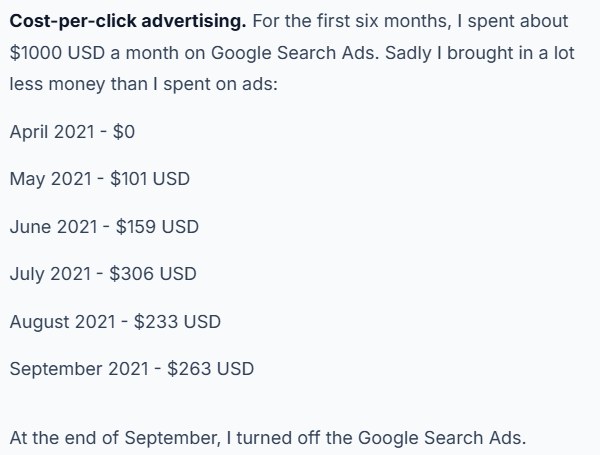This screenshot has width=600, height=455.
Task: Click the 'August 2021 - $233 USD' line
Action: [115, 321]
